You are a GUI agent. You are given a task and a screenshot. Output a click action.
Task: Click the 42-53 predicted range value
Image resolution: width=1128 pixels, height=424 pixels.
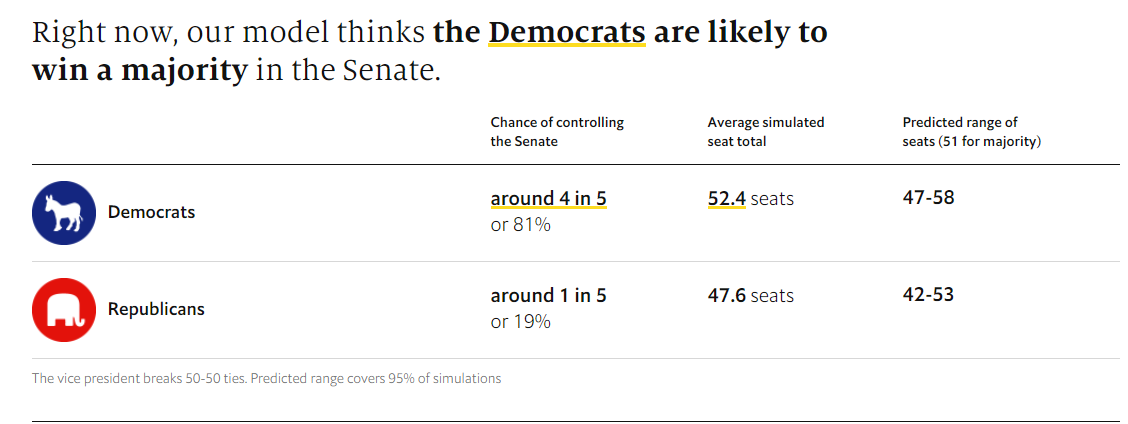coord(928,294)
